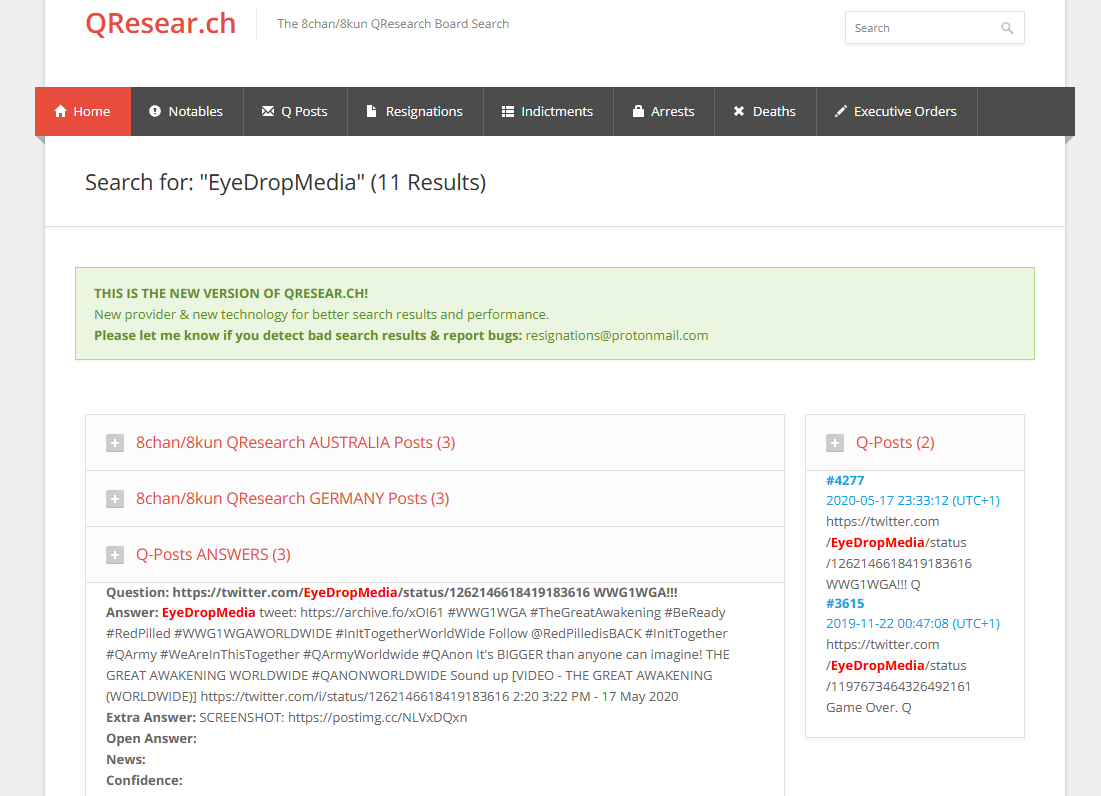The height and width of the screenshot is (796, 1101).
Task: Go to the Notables menu item
Action: coord(187,112)
